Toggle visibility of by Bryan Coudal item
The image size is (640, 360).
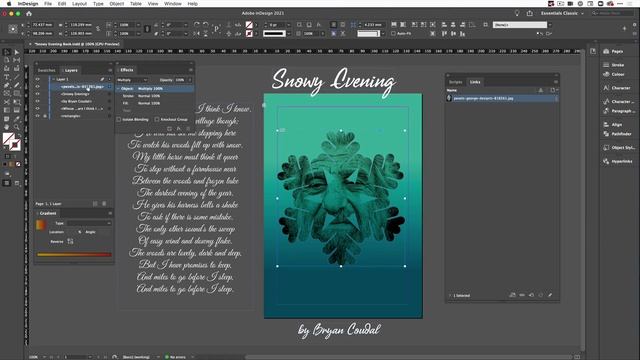click(x=37, y=101)
